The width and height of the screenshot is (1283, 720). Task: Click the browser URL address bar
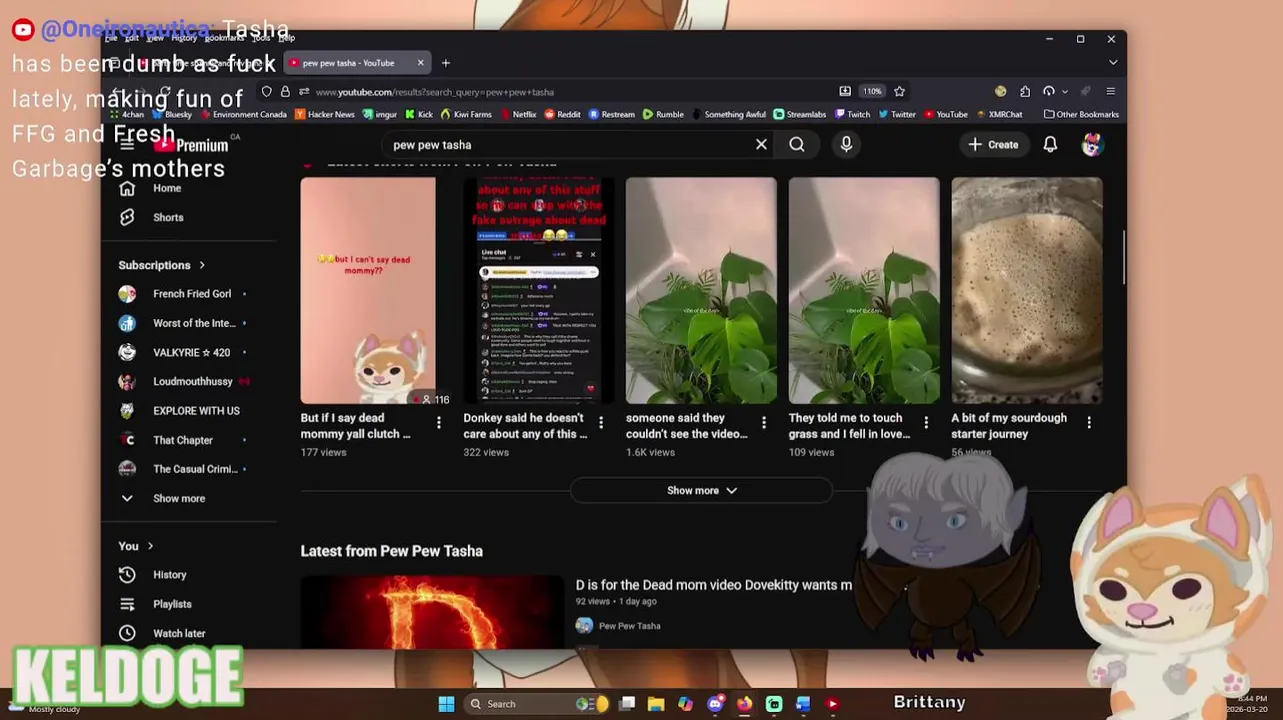pyautogui.click(x=570, y=92)
